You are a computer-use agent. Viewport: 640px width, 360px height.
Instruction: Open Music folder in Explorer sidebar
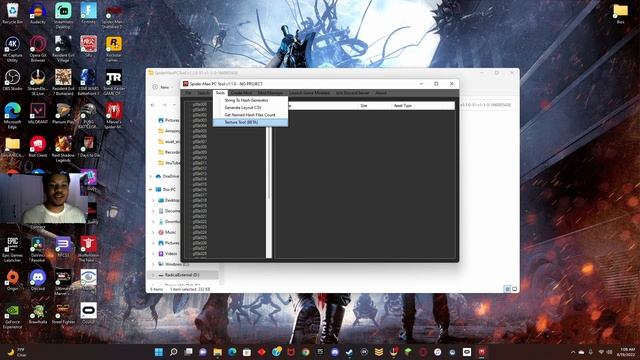(170, 232)
